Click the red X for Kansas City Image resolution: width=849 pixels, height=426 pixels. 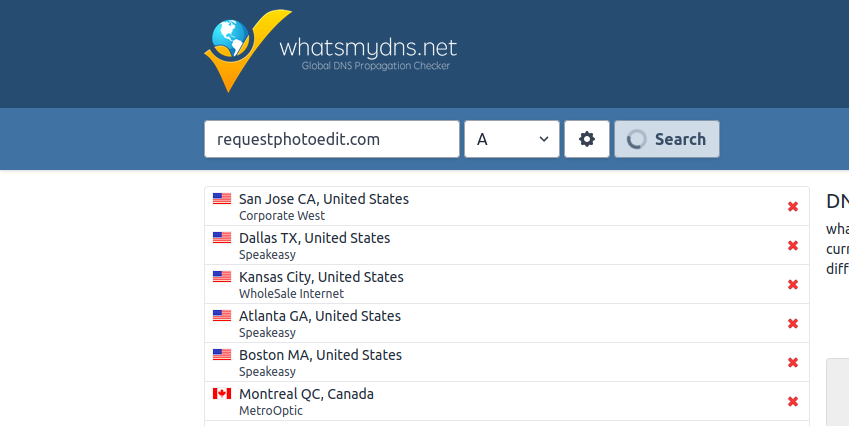click(793, 284)
